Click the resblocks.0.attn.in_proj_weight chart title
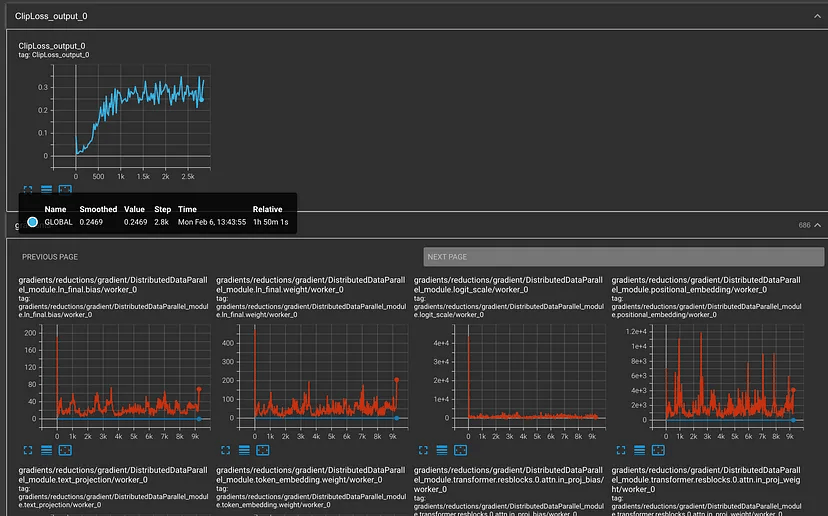The image size is (828, 516). 706,480
